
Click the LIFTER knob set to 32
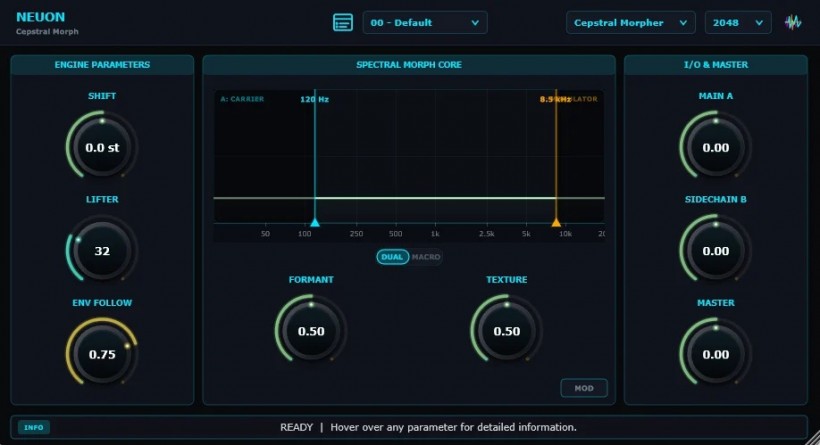coord(102,251)
